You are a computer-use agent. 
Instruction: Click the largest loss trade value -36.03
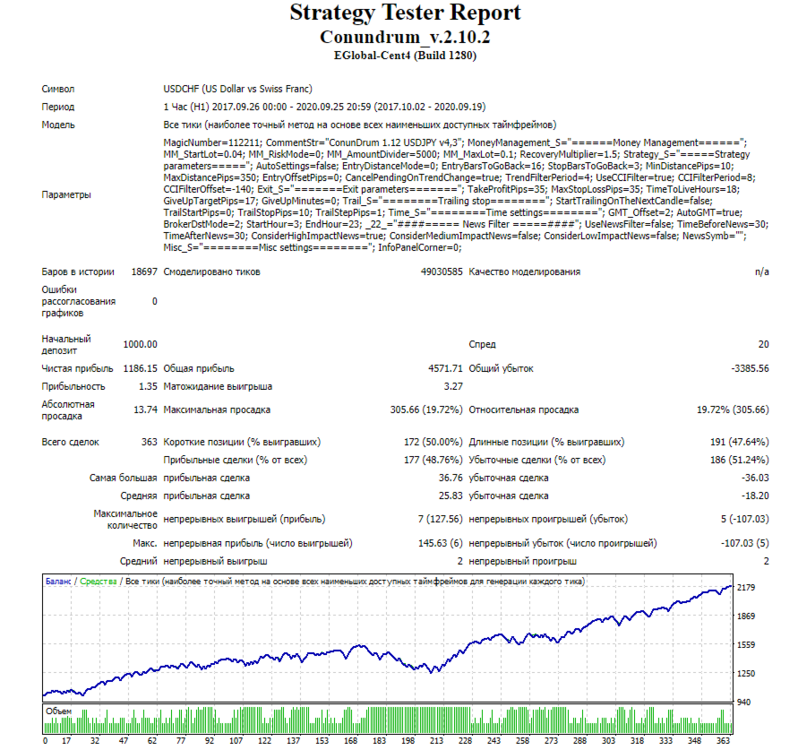click(x=755, y=478)
